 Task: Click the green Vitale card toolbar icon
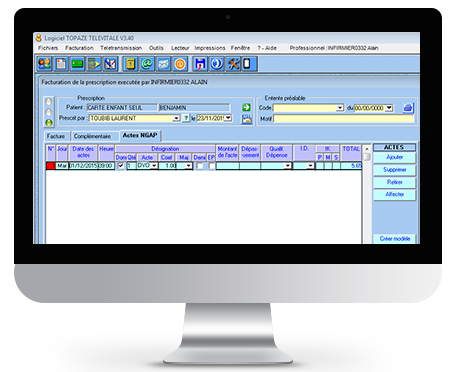point(78,64)
